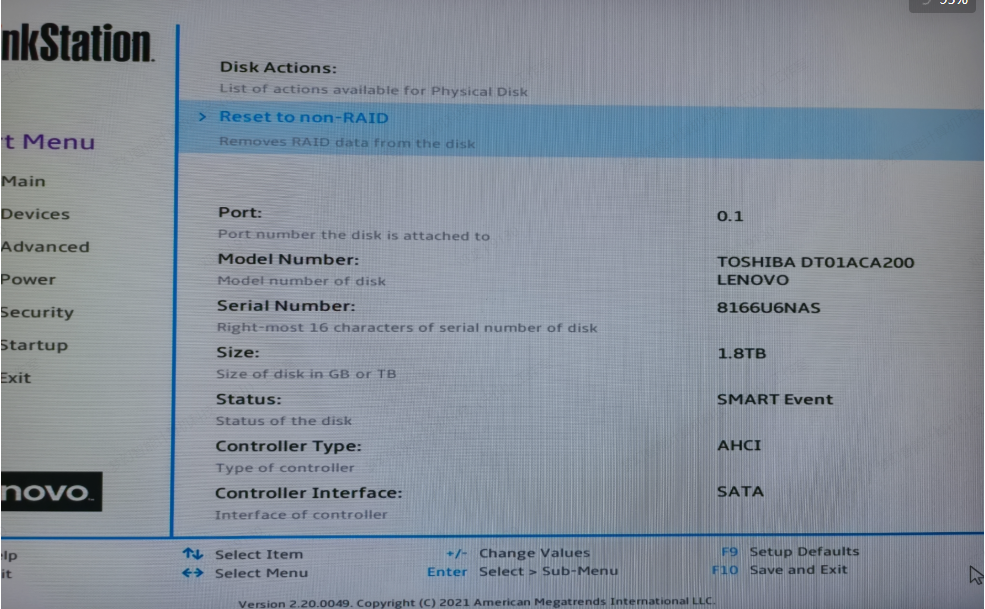Click the Controller Type: label

point(288,446)
